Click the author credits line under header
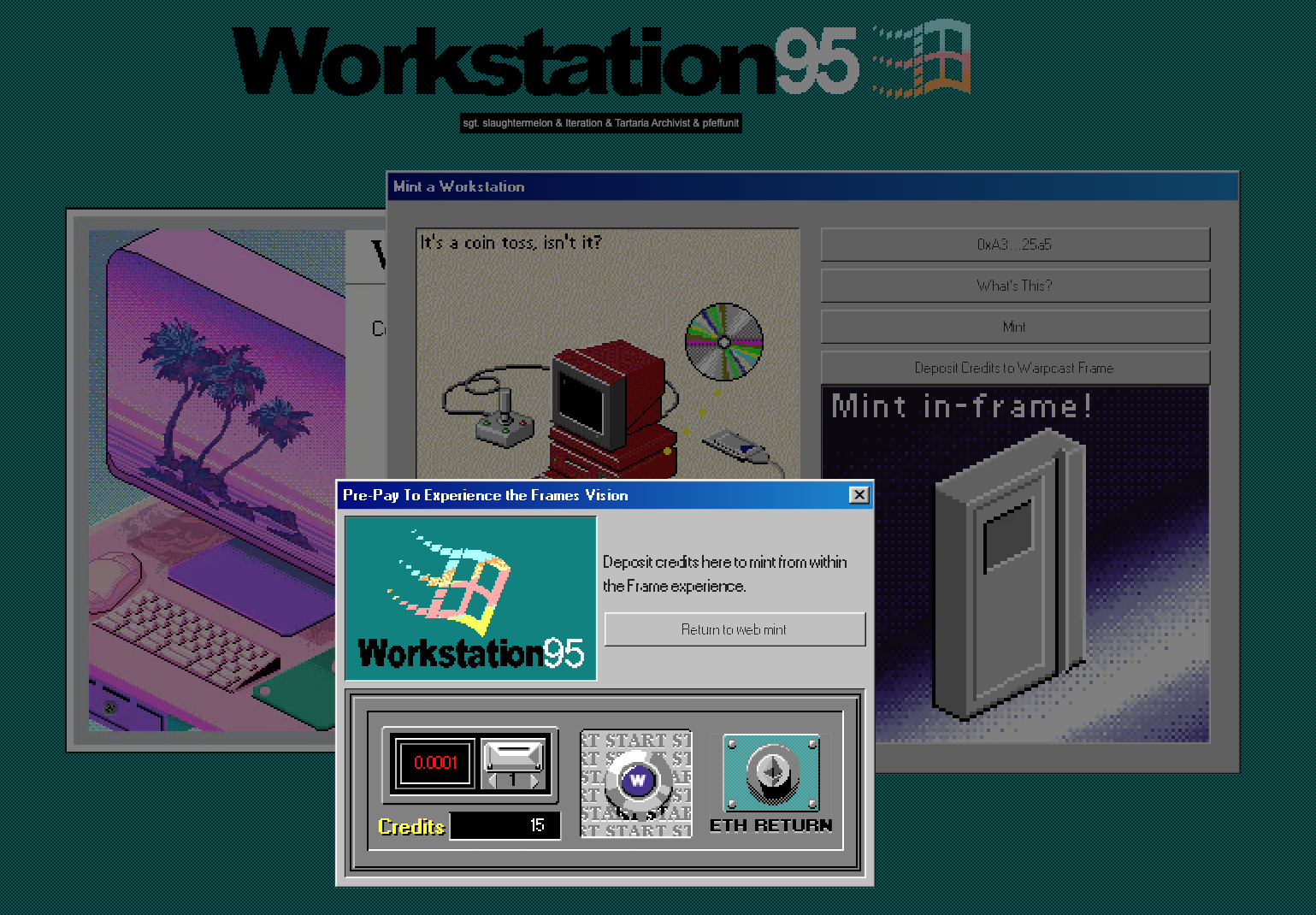This screenshot has width=1316, height=915. pyautogui.click(x=601, y=123)
